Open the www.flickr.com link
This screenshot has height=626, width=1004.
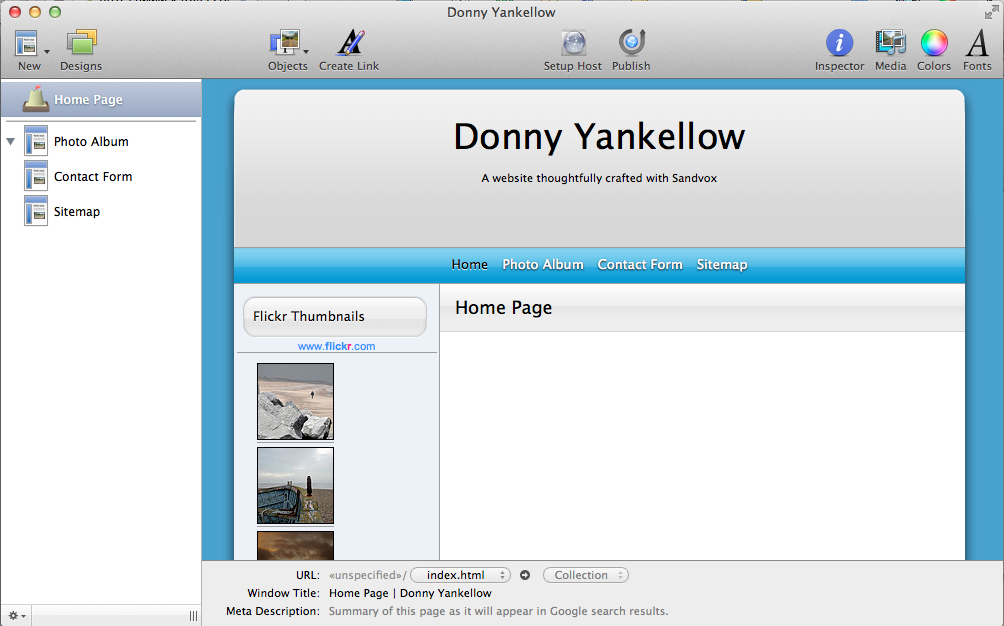tap(337, 346)
